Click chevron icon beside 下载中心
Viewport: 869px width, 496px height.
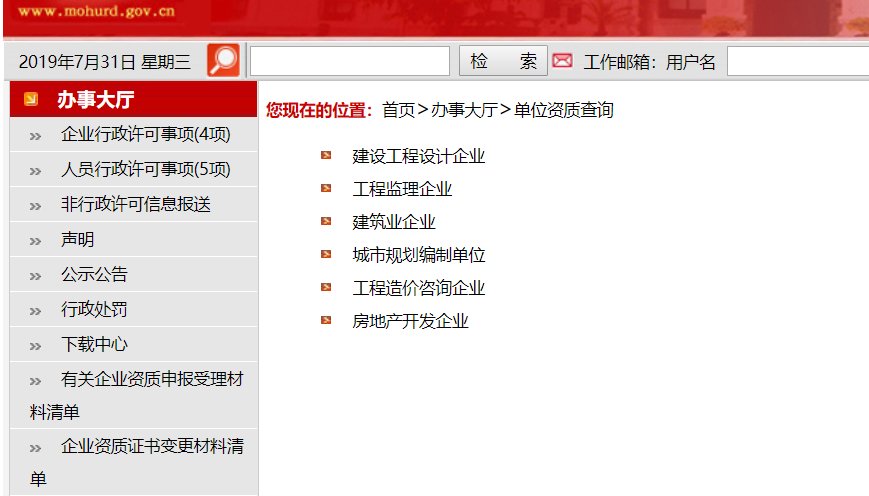(35, 346)
